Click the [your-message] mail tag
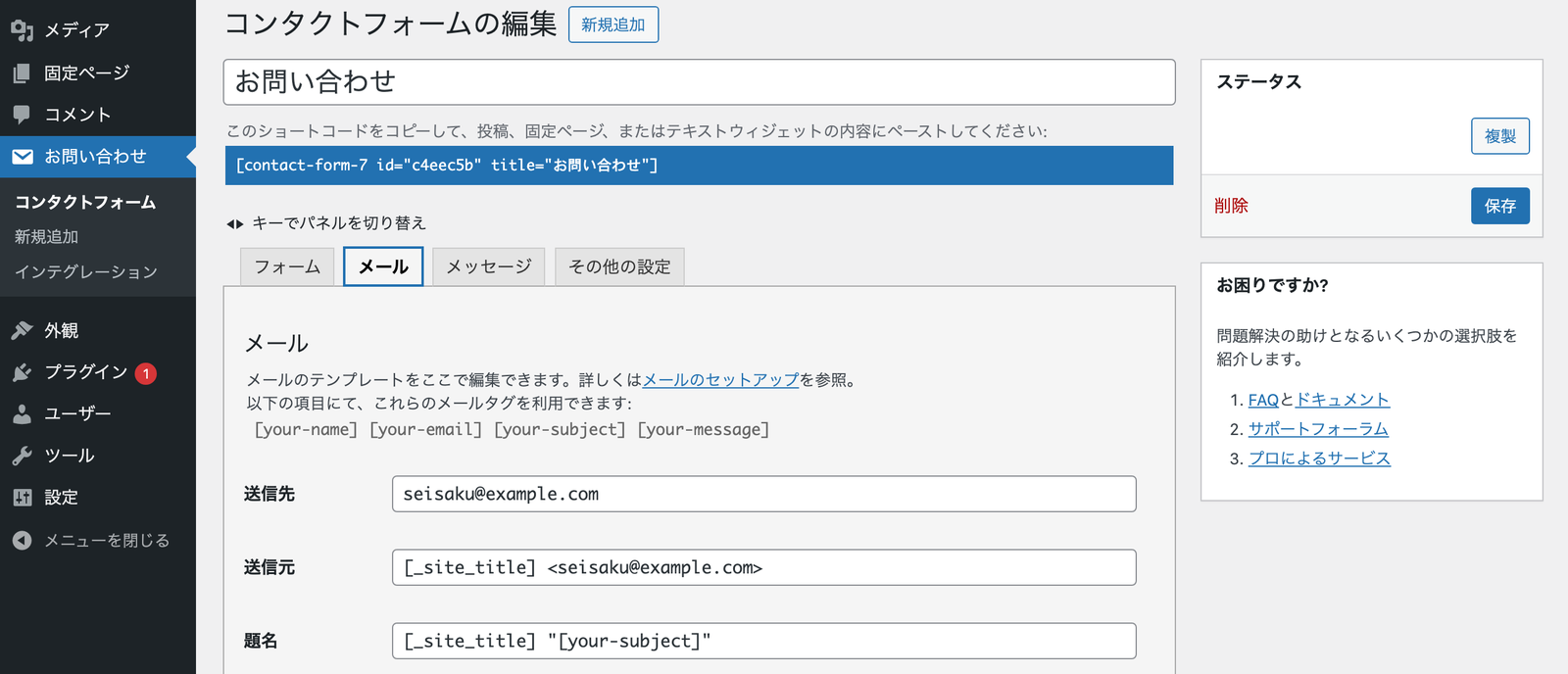This screenshot has height=674, width=1568. (x=704, y=429)
